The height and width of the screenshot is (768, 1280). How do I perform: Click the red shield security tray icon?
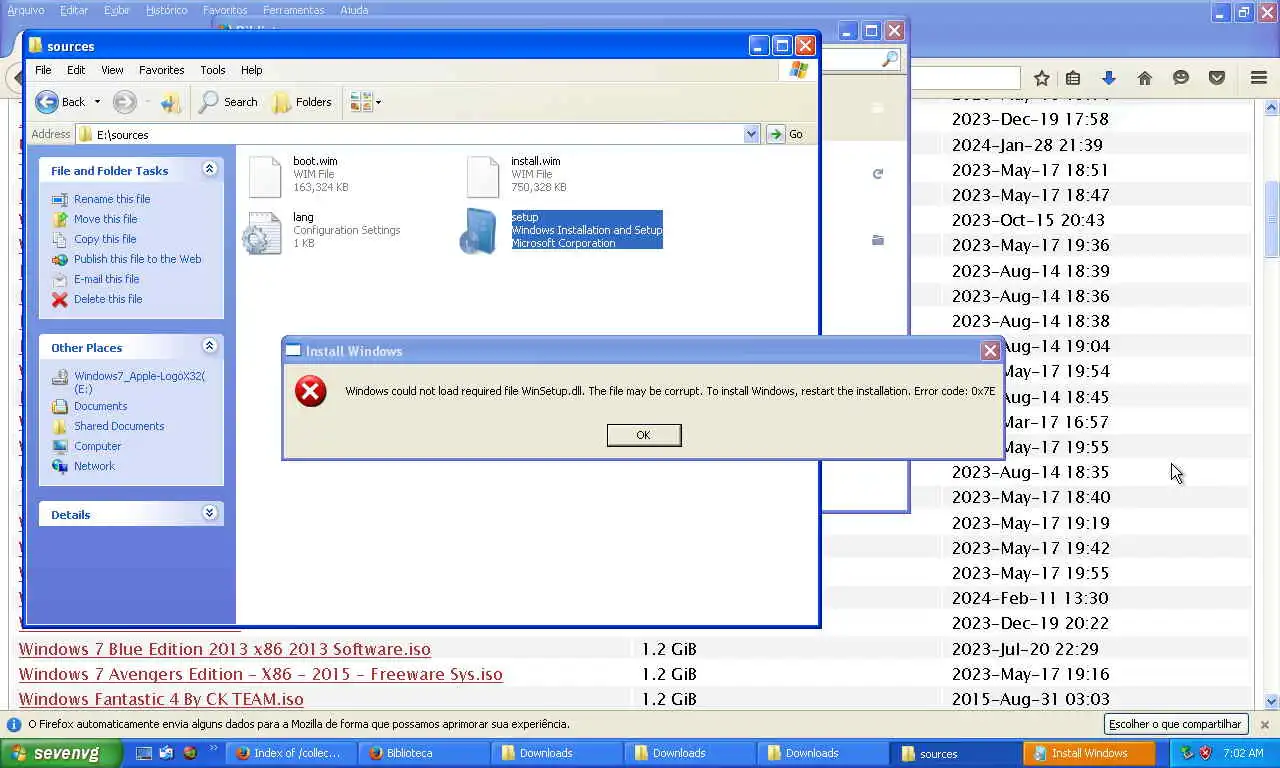click(1205, 753)
